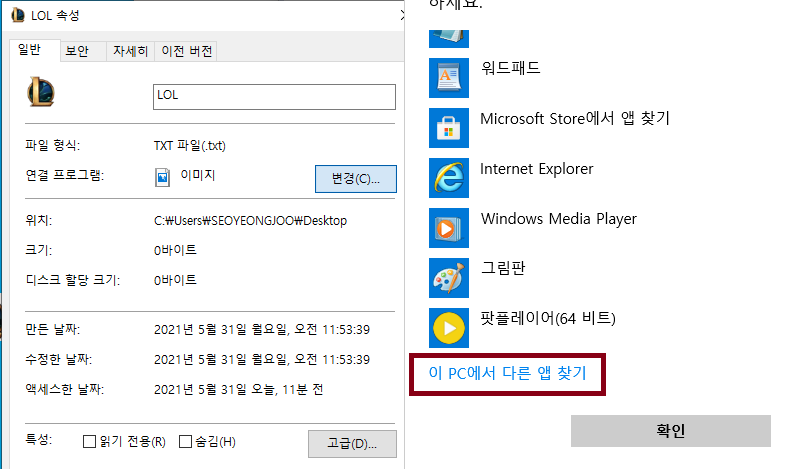
Task: Click the 이미지 associated program icon
Action: (162, 178)
